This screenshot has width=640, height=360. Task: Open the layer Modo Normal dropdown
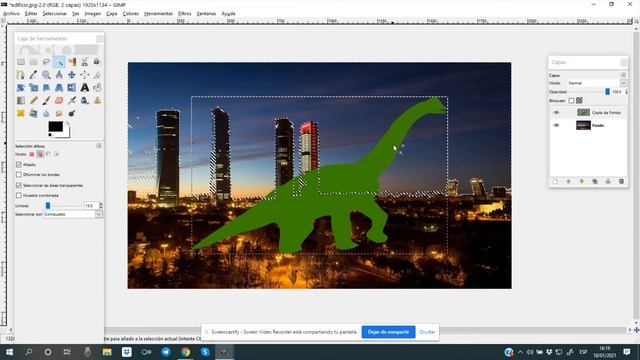pos(597,83)
